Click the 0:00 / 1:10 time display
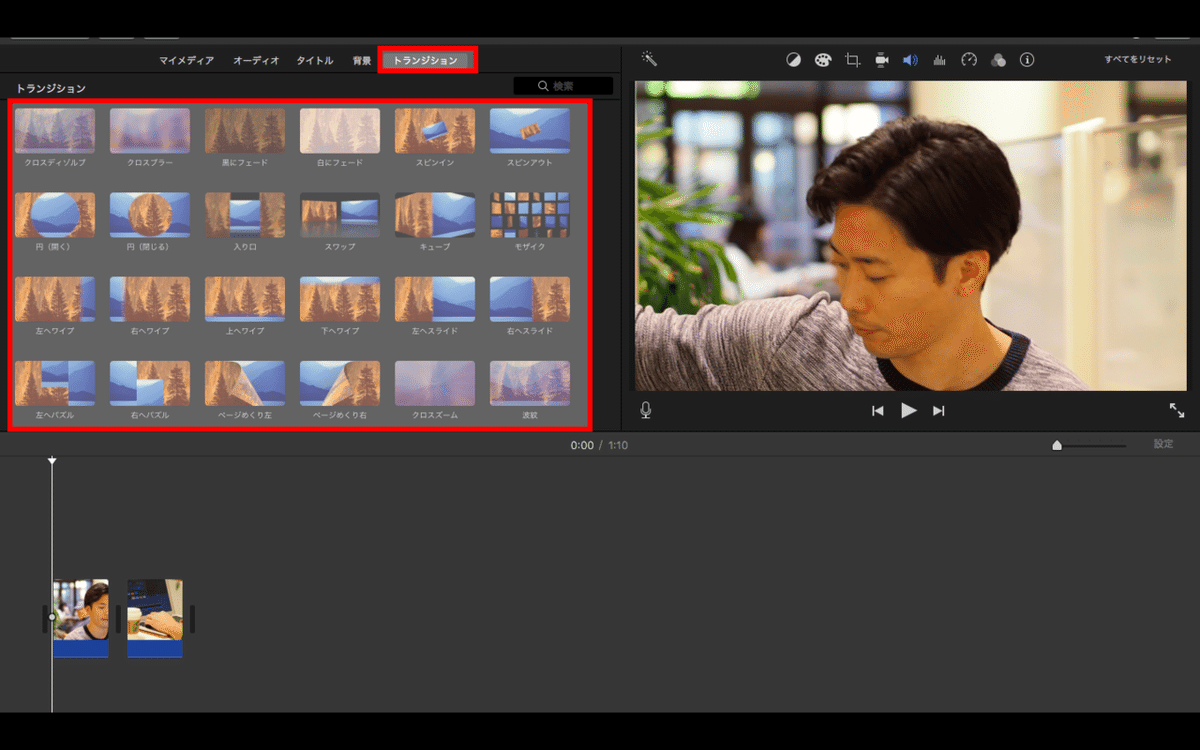 pyautogui.click(x=599, y=445)
